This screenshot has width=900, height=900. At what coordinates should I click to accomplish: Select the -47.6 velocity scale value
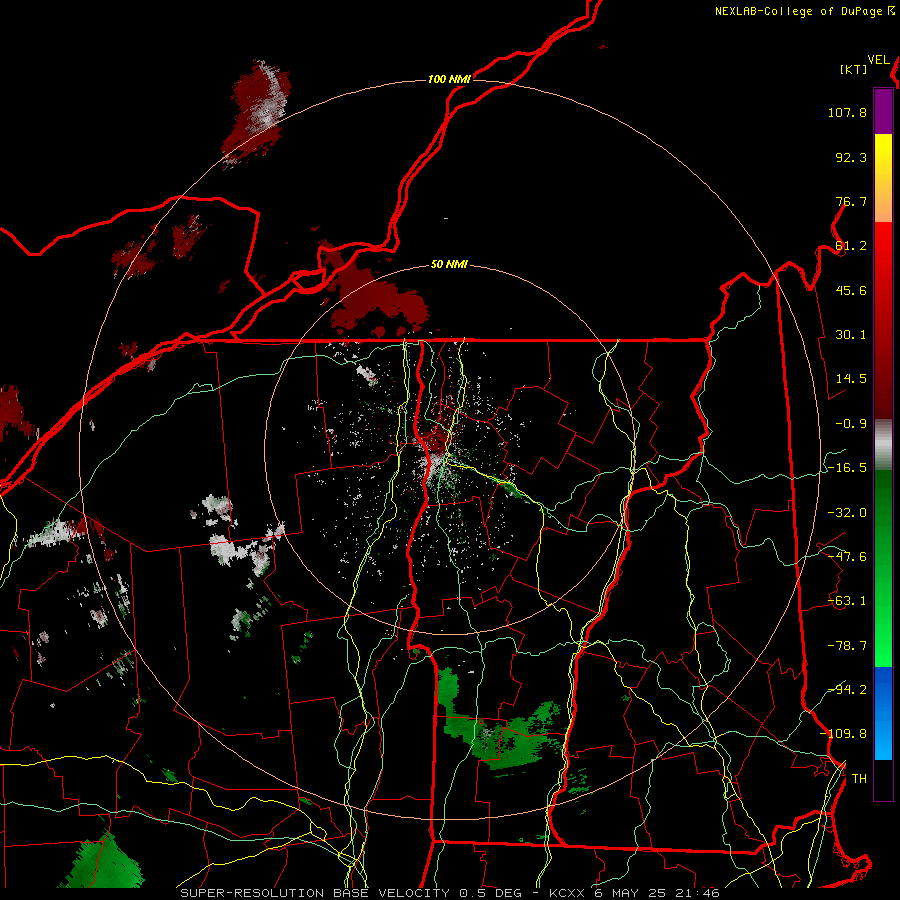847,557
